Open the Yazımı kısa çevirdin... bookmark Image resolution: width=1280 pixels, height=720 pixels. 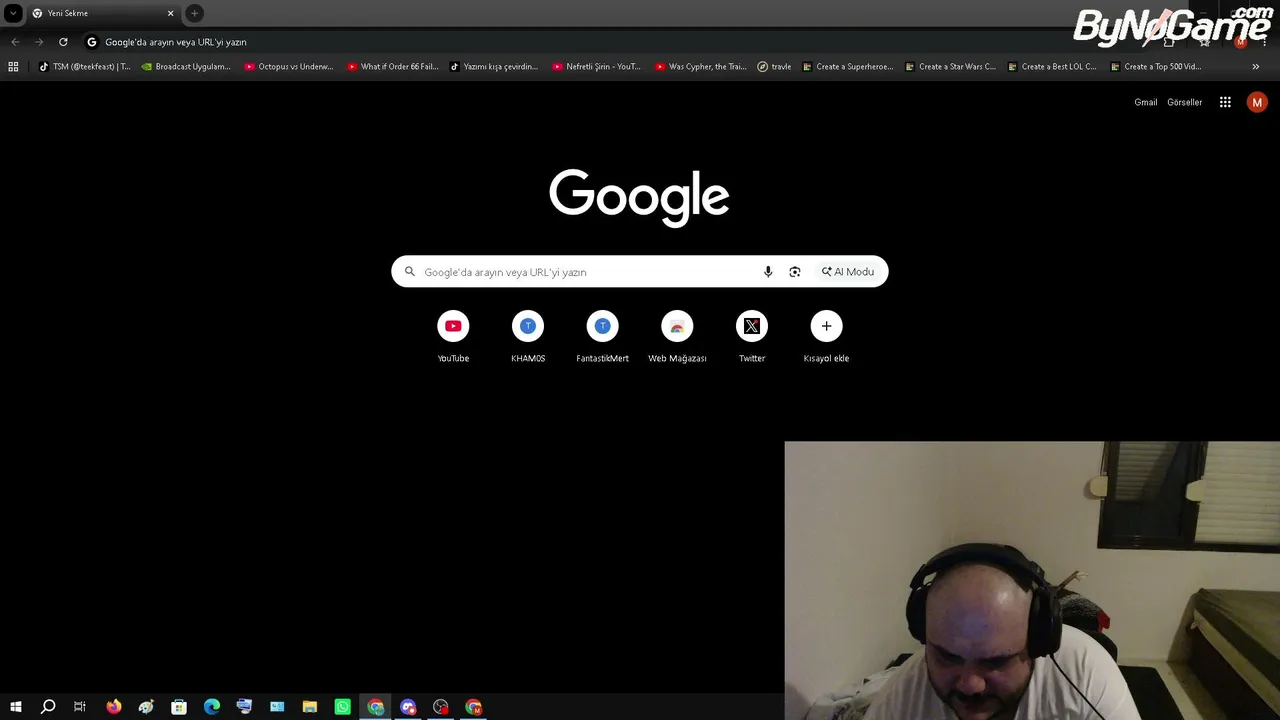click(495, 67)
